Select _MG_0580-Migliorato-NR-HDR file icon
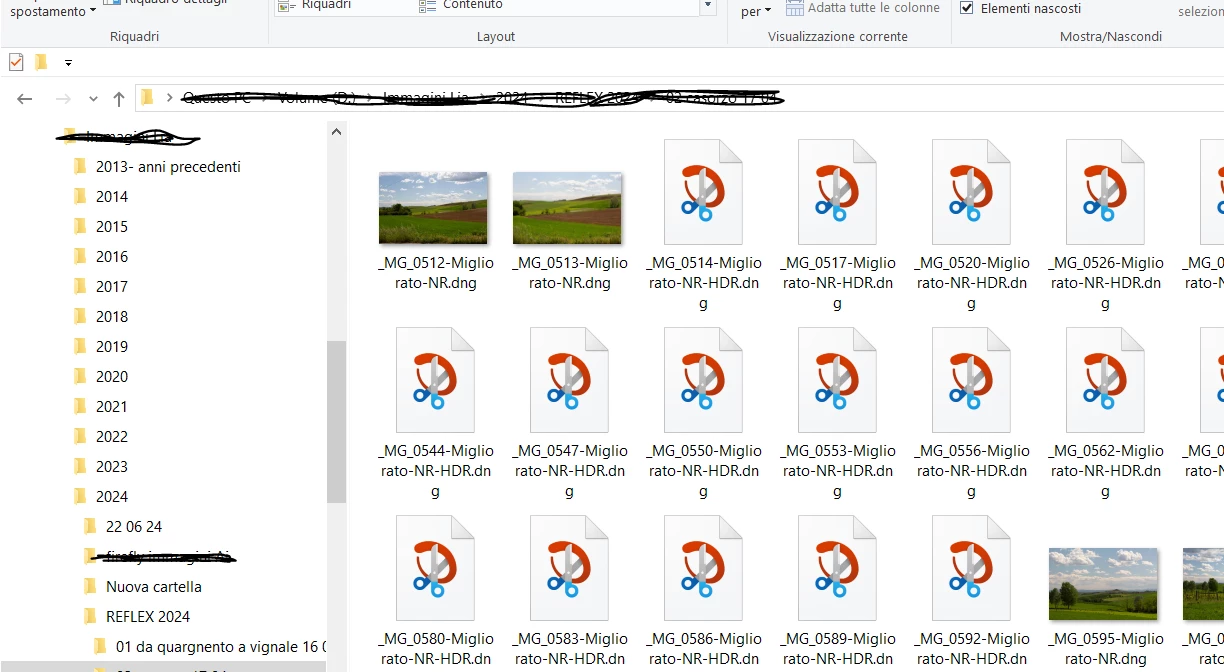Screen dimensions: 1224x672 [x=435, y=568]
